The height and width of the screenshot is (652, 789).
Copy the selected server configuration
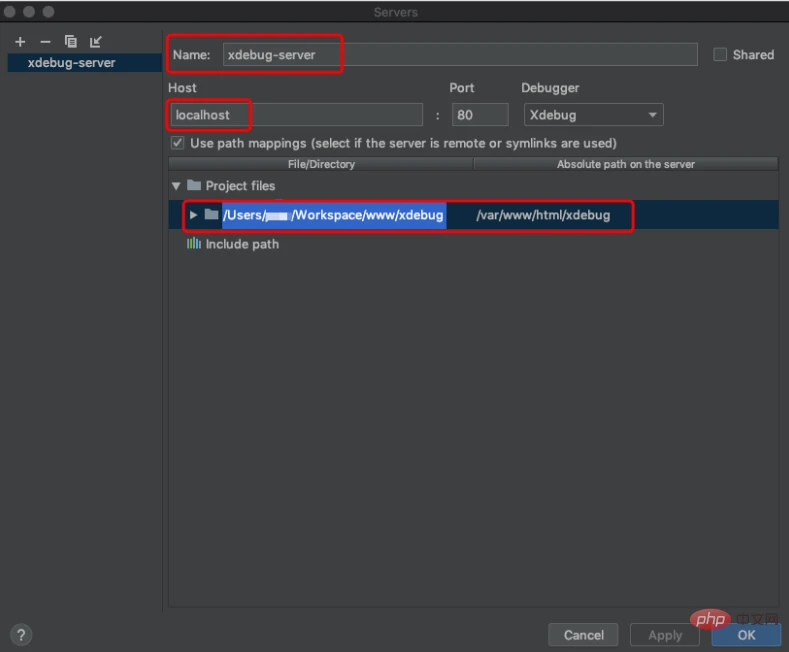coord(70,41)
